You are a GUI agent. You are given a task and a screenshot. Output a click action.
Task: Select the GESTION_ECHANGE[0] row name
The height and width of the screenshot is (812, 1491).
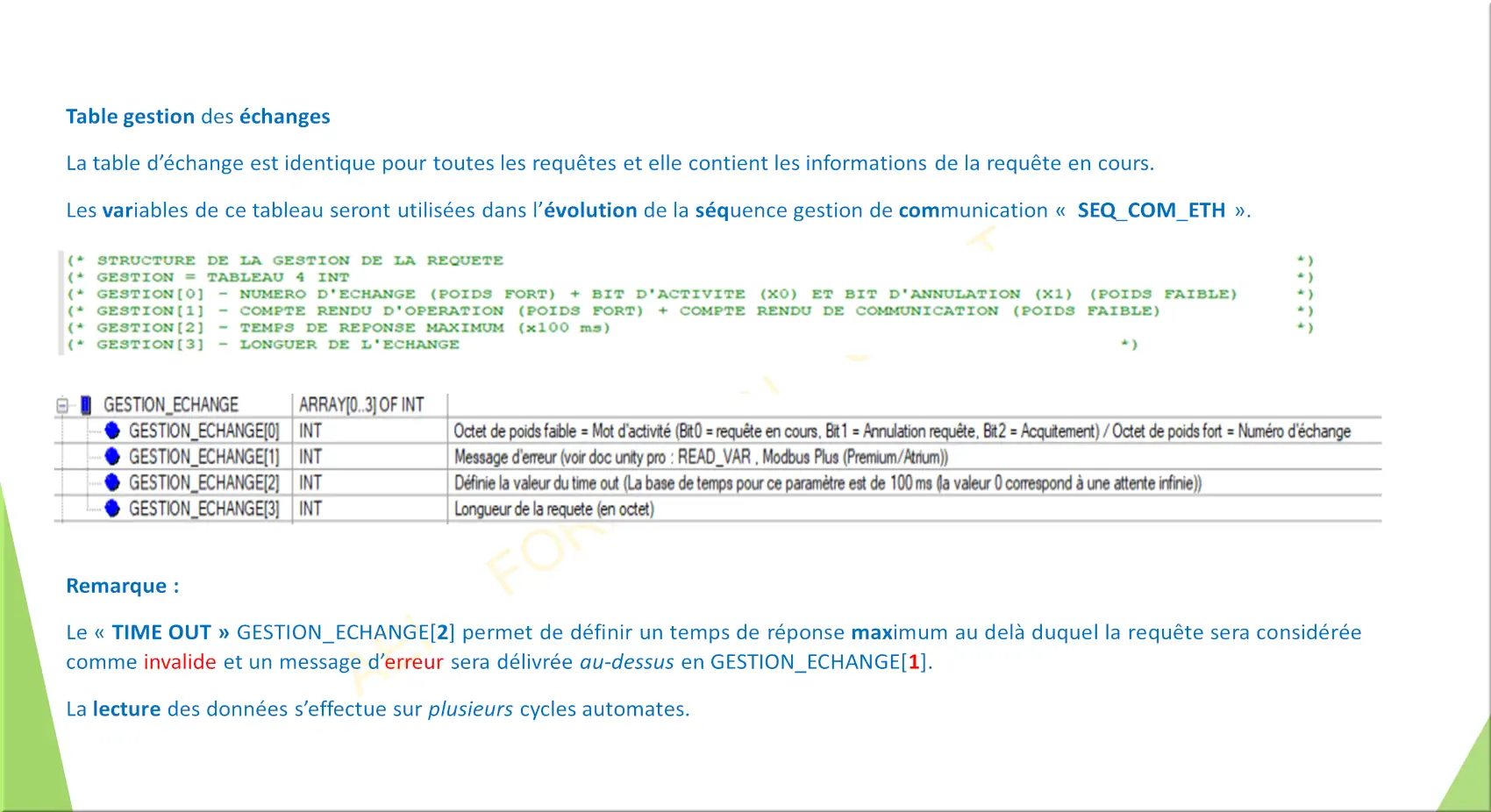[x=204, y=431]
